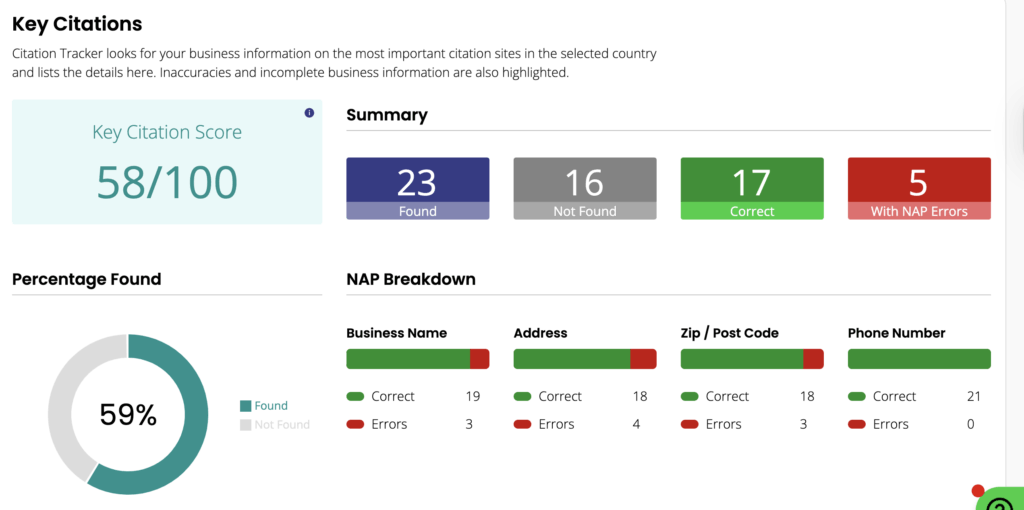Open the 5 With NAP Errors tile
The width and height of the screenshot is (1024, 510).
919,188
